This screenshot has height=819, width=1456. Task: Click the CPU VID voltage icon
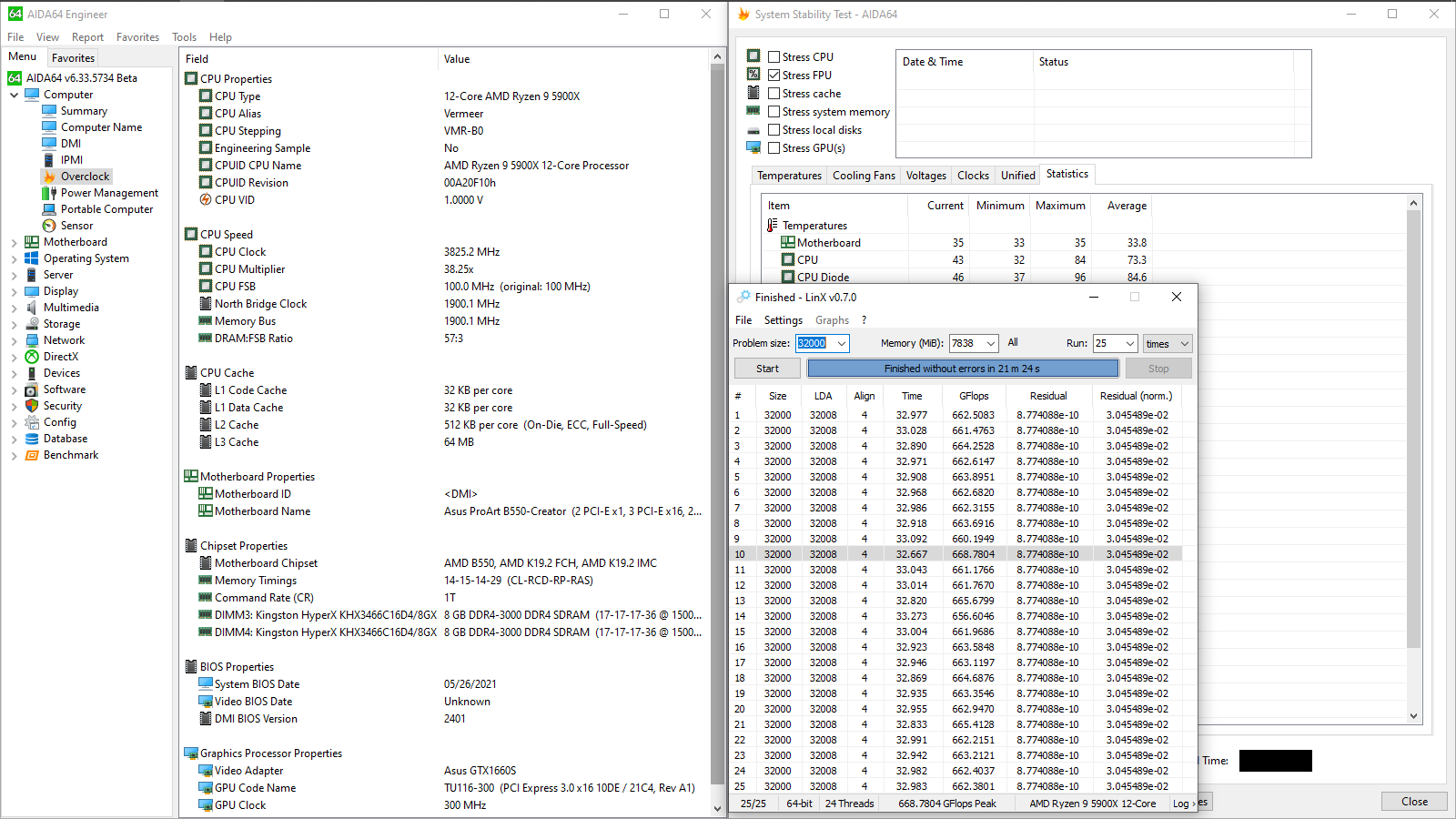[206, 200]
